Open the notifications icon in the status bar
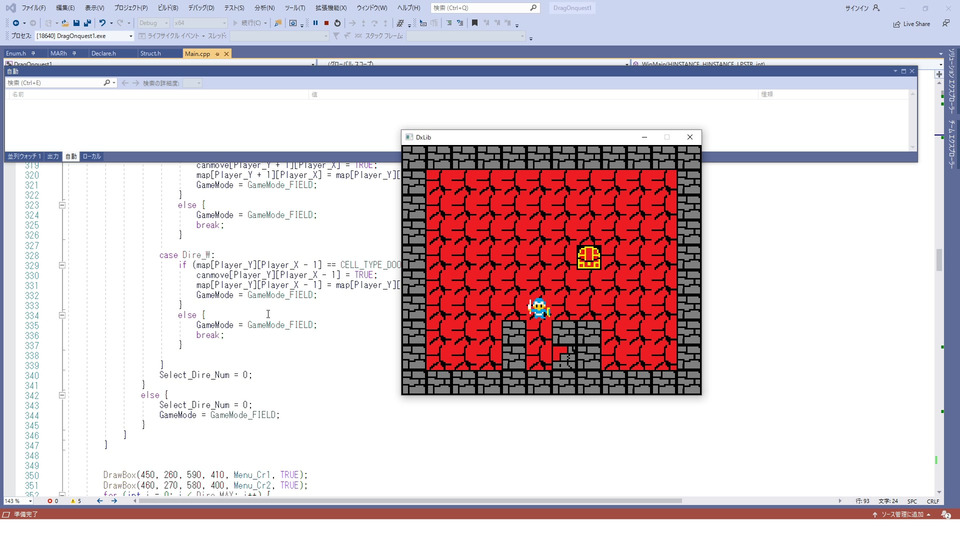960x540 pixels. [x=946, y=515]
